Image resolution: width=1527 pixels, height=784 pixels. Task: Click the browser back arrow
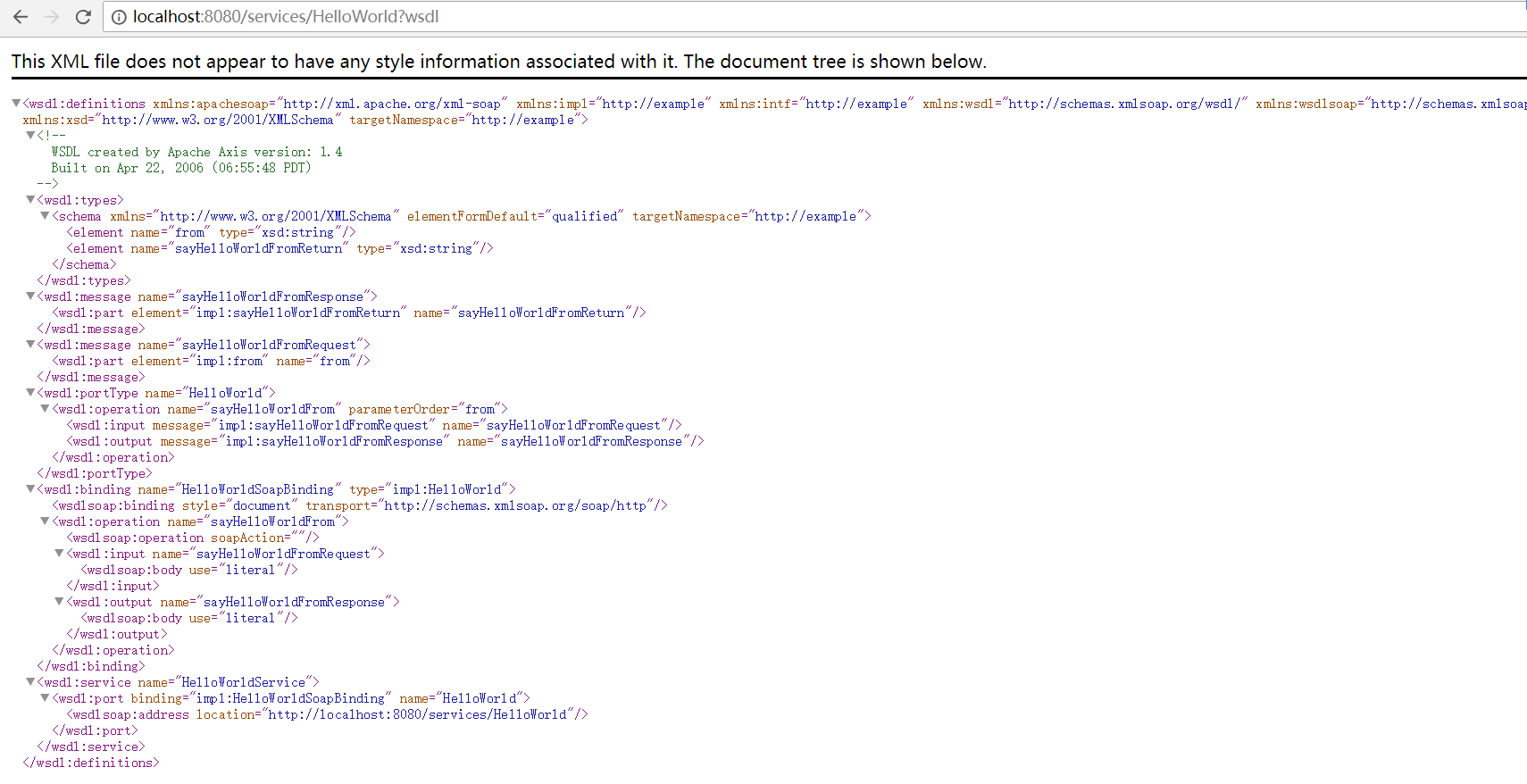21,17
